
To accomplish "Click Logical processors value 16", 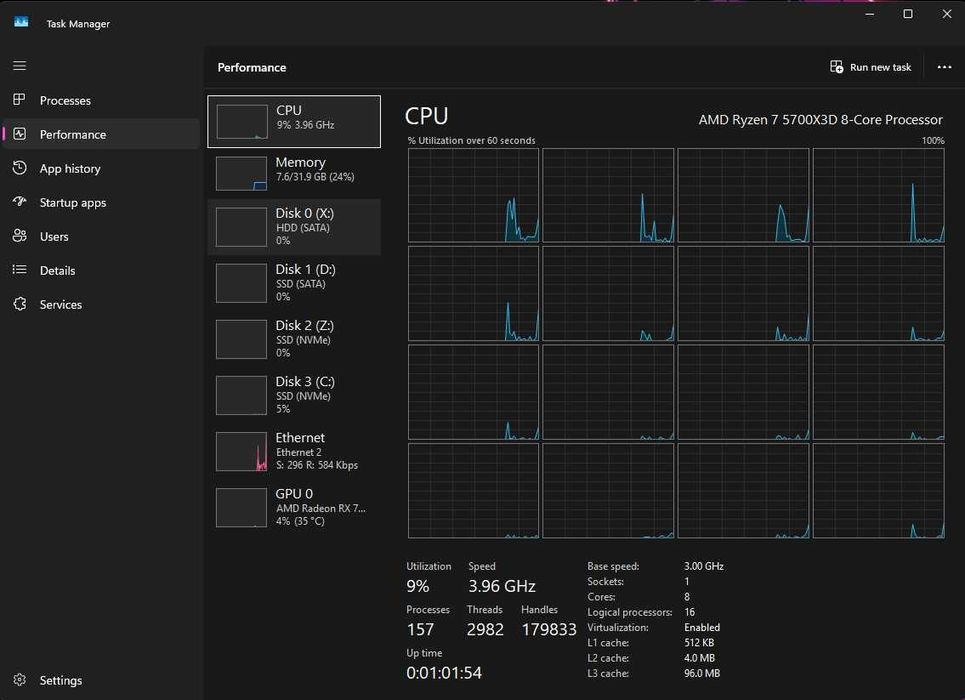I will [x=689, y=612].
